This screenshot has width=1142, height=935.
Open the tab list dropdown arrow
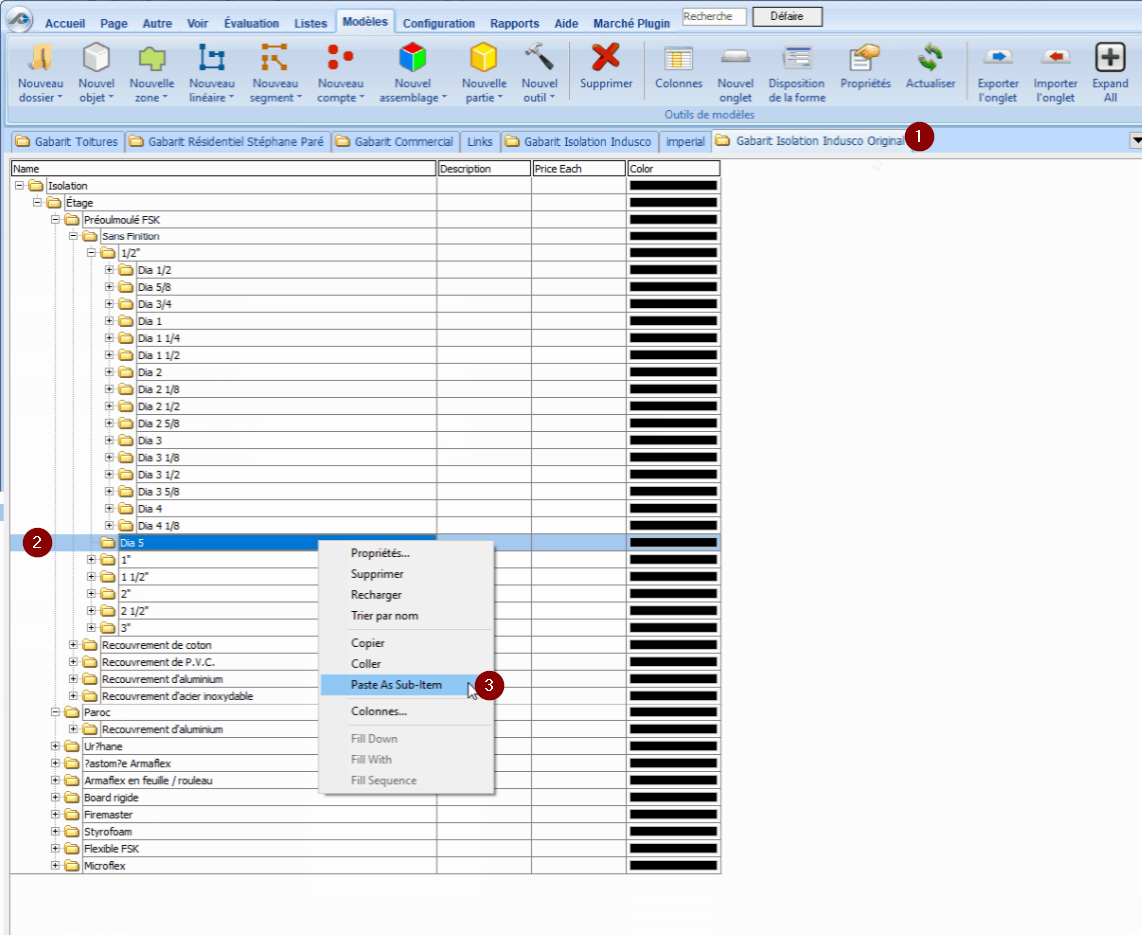(1135, 142)
